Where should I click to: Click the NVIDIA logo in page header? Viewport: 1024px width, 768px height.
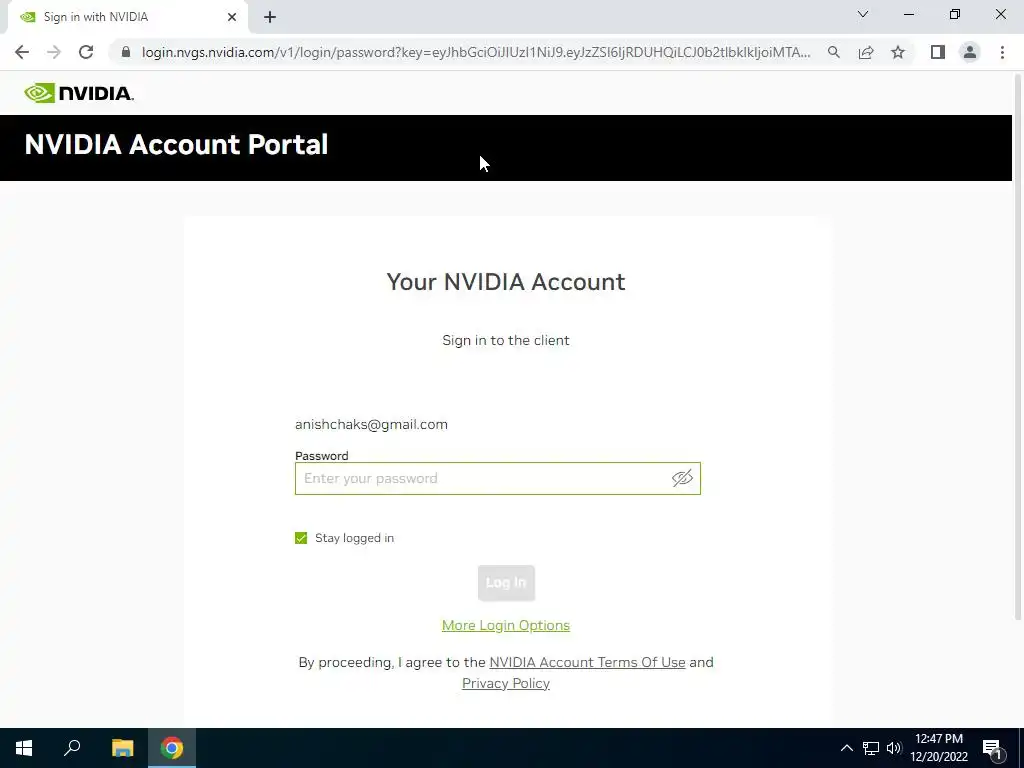point(79,93)
